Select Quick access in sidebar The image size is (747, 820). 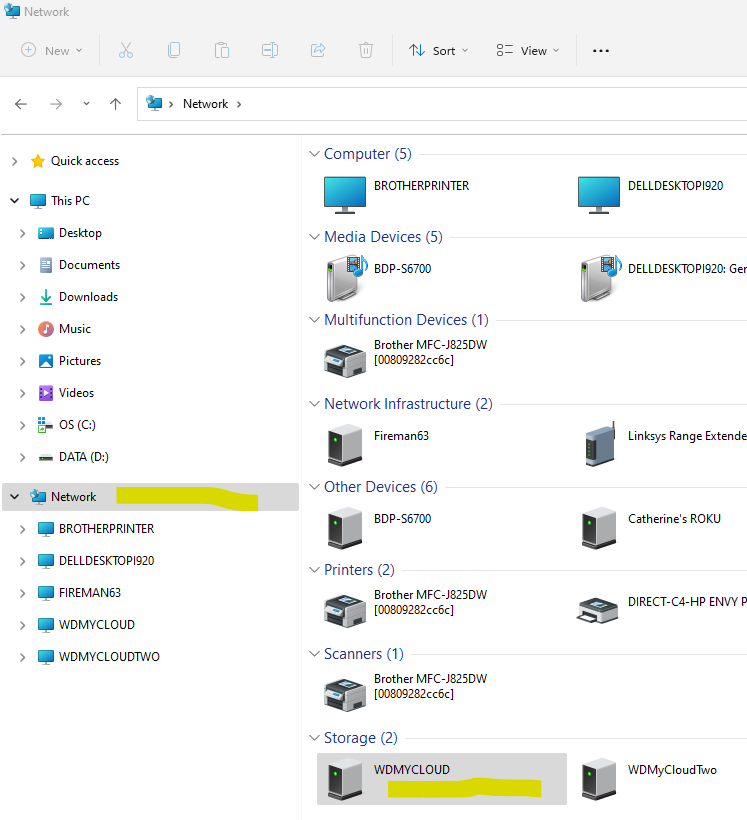(85, 161)
